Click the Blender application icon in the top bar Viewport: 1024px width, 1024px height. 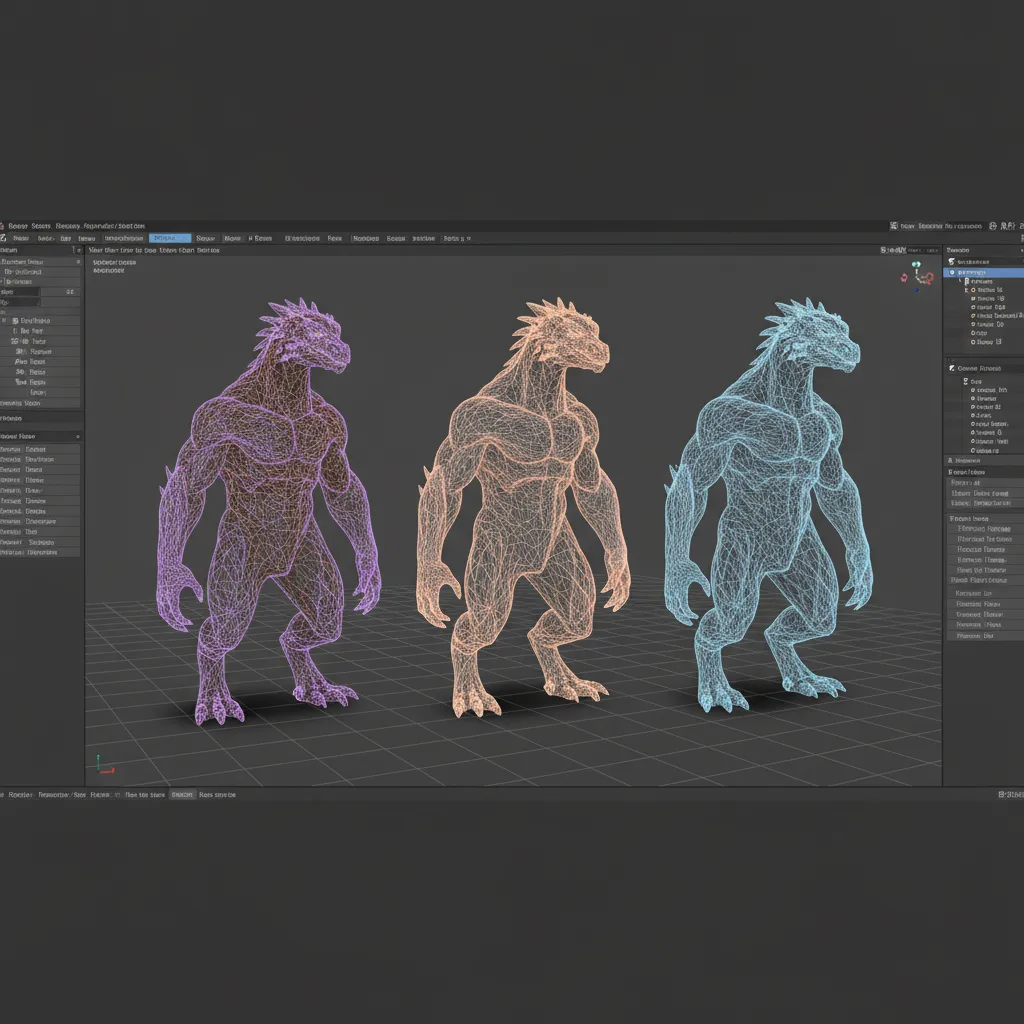click(4, 226)
